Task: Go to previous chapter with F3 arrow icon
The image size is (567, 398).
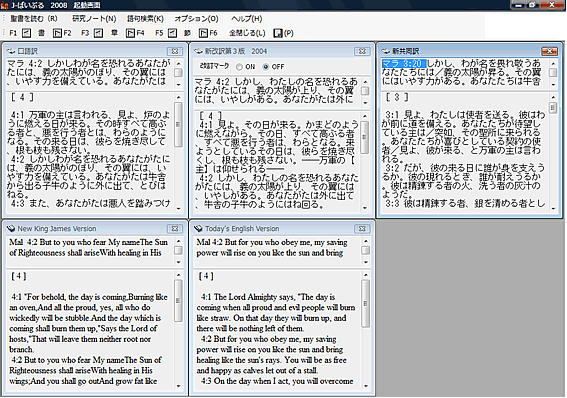Action: point(98,33)
